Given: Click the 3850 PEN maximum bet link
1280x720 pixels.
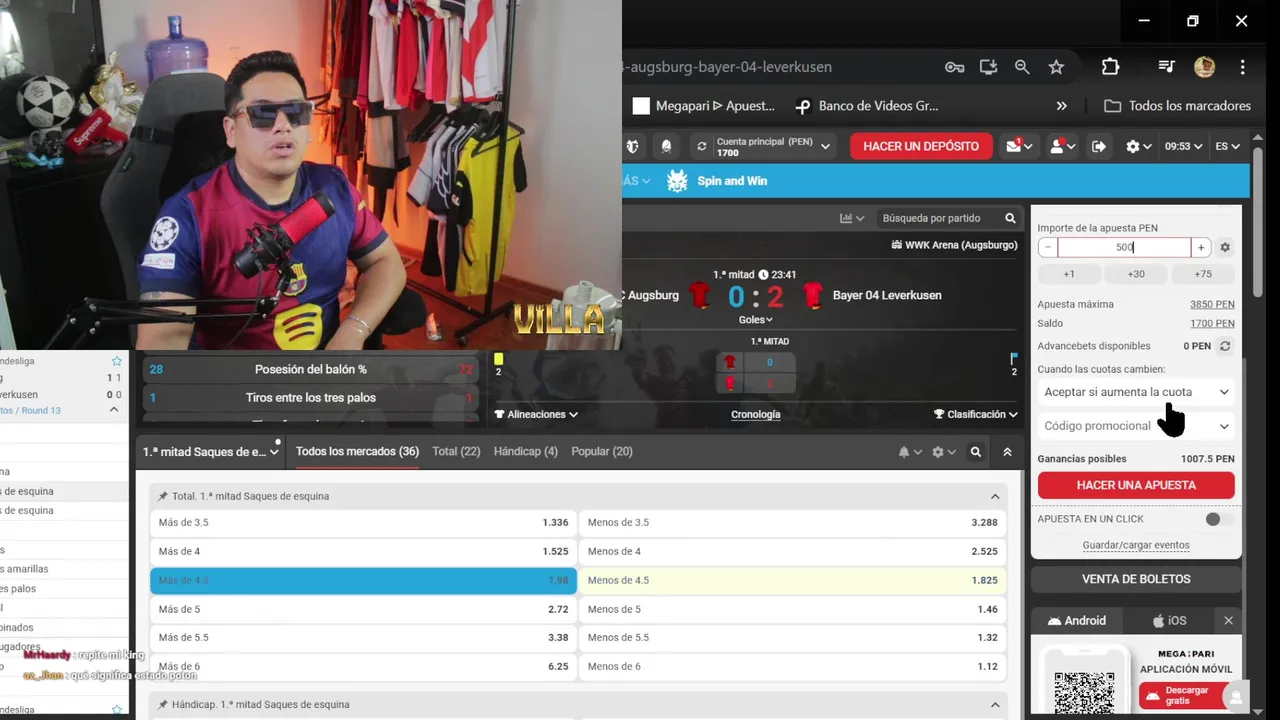Looking at the screenshot, I should pyautogui.click(x=1212, y=304).
